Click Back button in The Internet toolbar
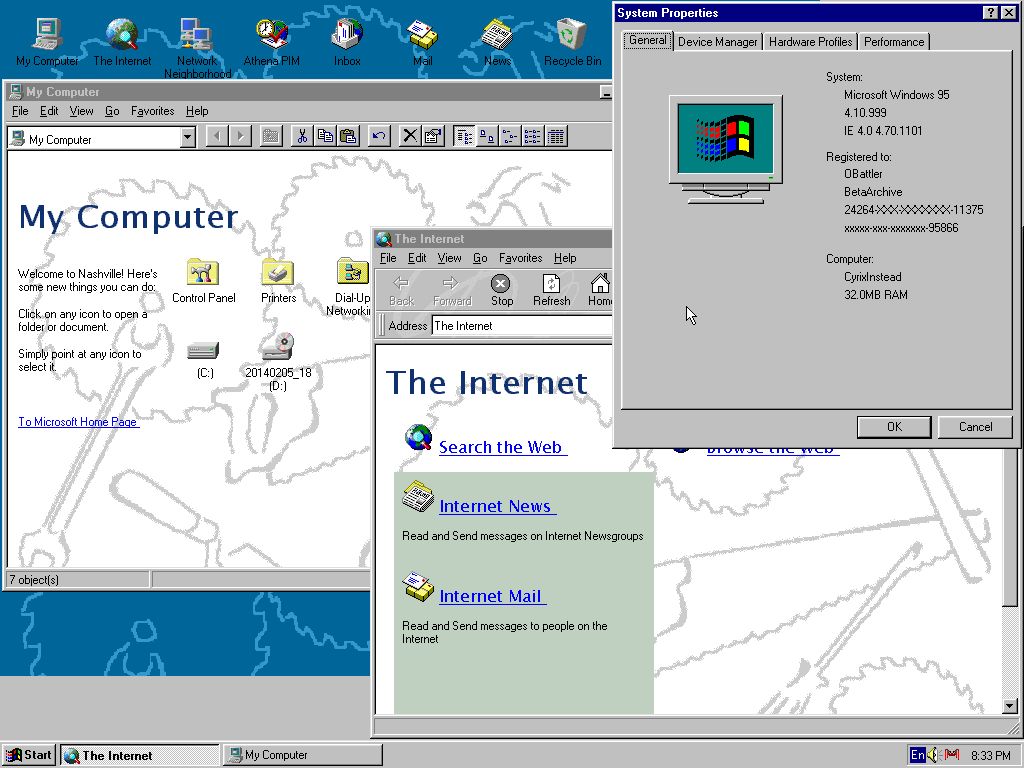This screenshot has width=1024, height=768. click(x=402, y=291)
